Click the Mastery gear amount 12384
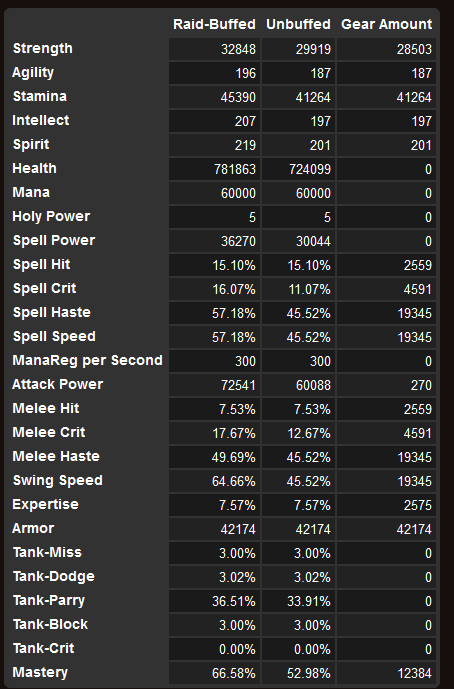Image resolution: width=454 pixels, height=689 pixels. pyautogui.click(x=414, y=673)
